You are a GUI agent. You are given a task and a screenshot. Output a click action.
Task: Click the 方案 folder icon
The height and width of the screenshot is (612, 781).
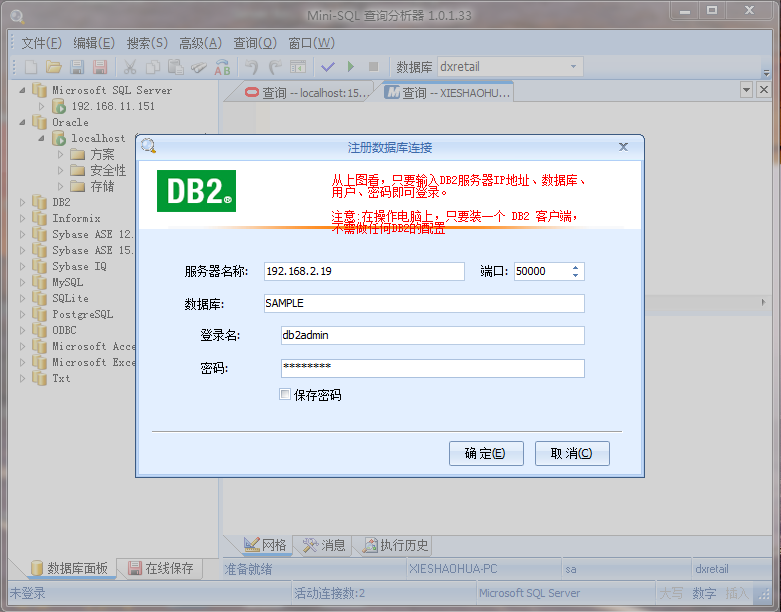click(x=77, y=154)
